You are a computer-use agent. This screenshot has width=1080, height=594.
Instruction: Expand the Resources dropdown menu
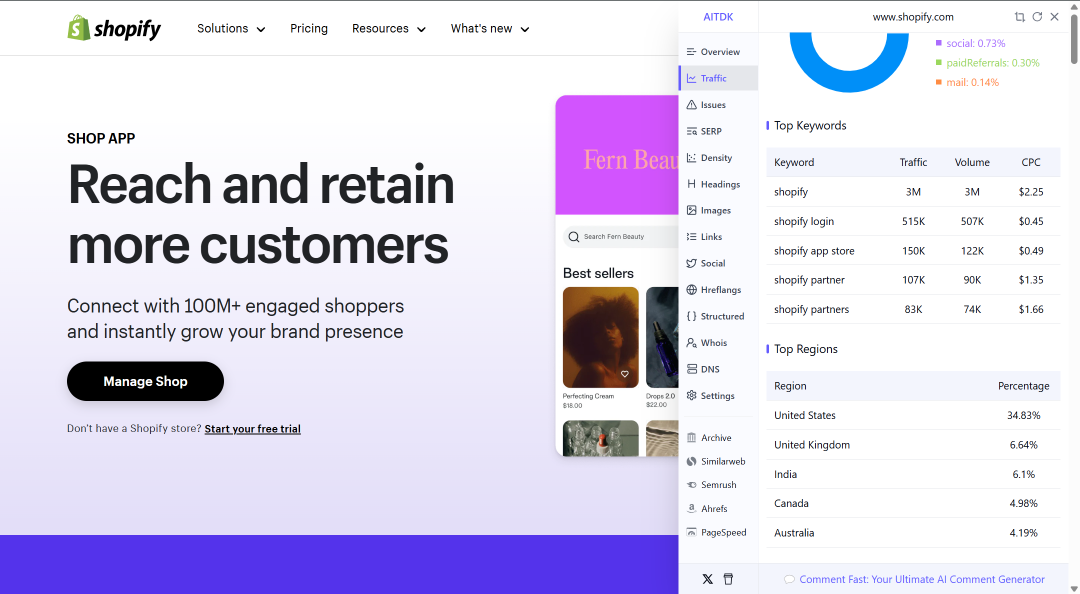(388, 28)
